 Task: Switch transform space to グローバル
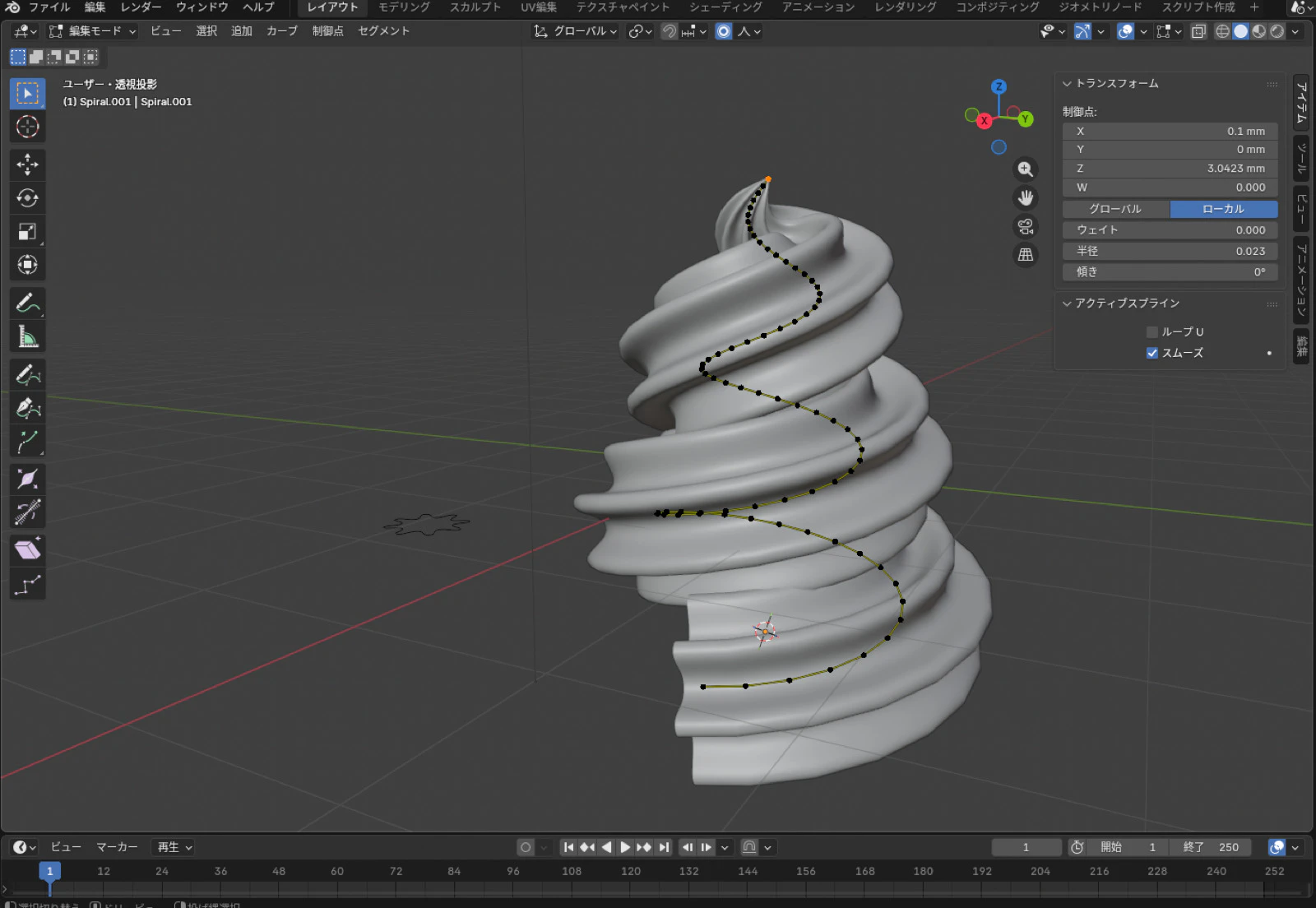point(1115,209)
